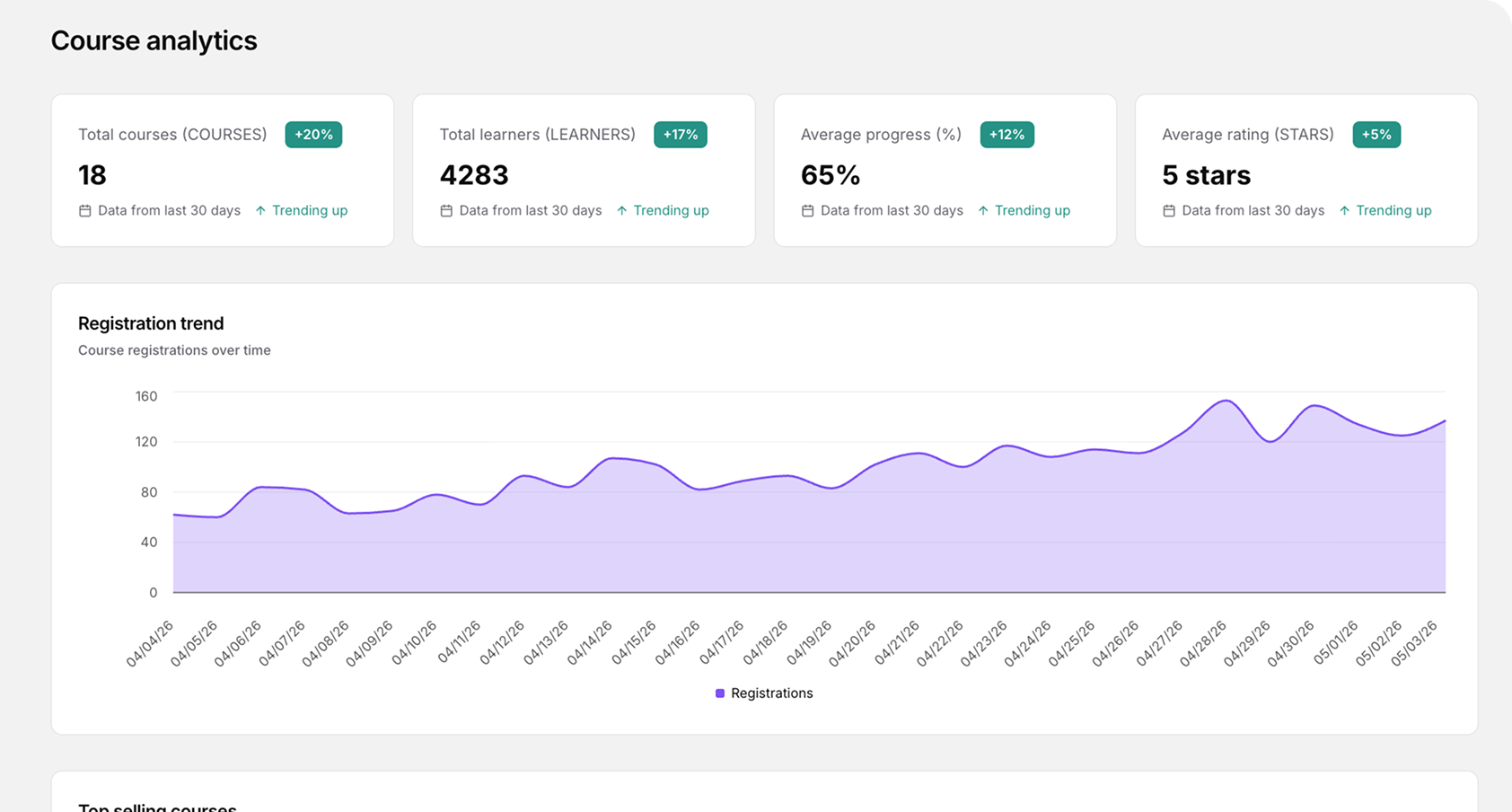This screenshot has width=1512, height=812.
Task: Click the +5% badge
Action: click(1376, 135)
